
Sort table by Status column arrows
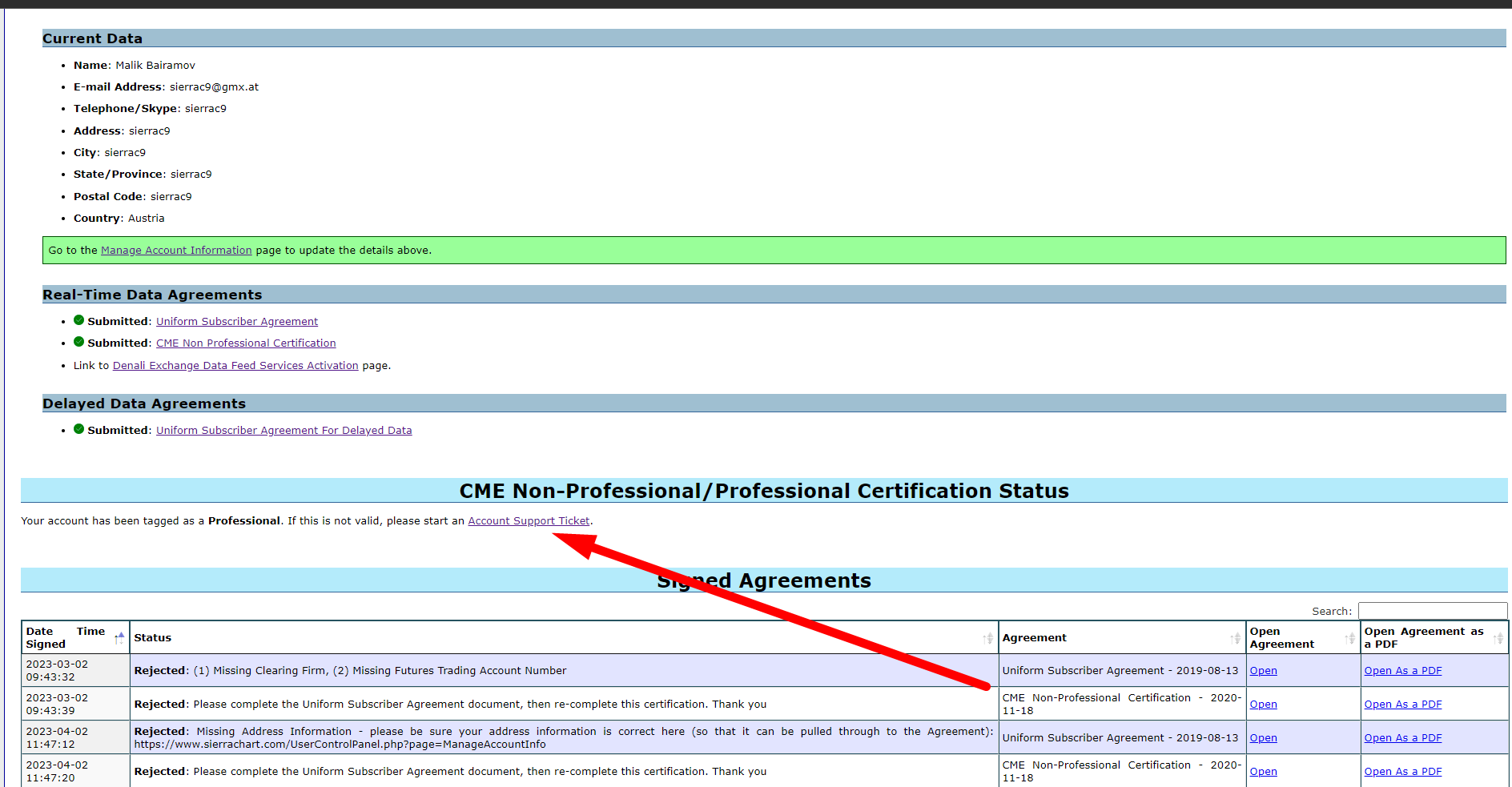(x=988, y=638)
